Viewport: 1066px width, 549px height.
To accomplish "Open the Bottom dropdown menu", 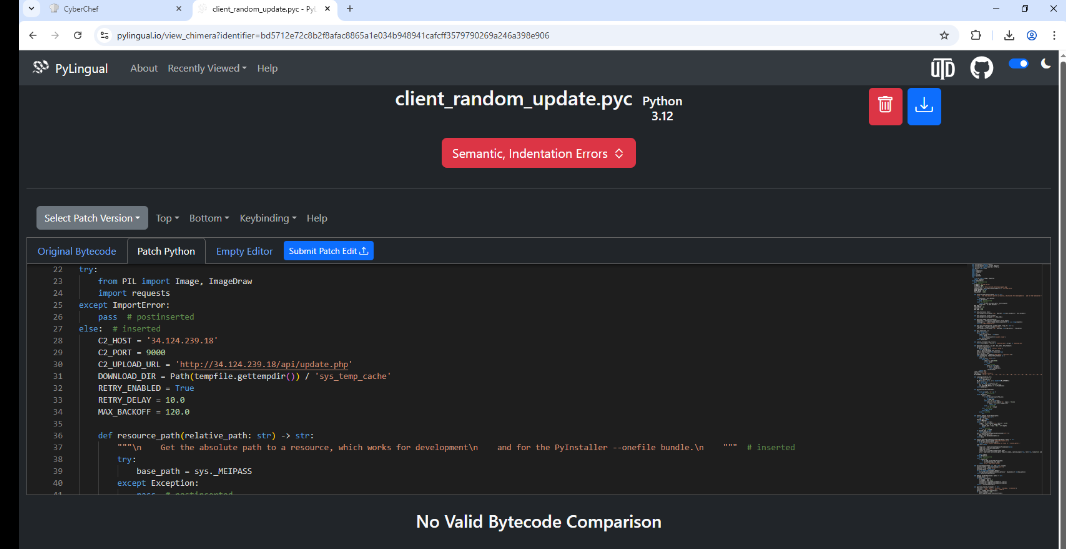I will [x=209, y=218].
